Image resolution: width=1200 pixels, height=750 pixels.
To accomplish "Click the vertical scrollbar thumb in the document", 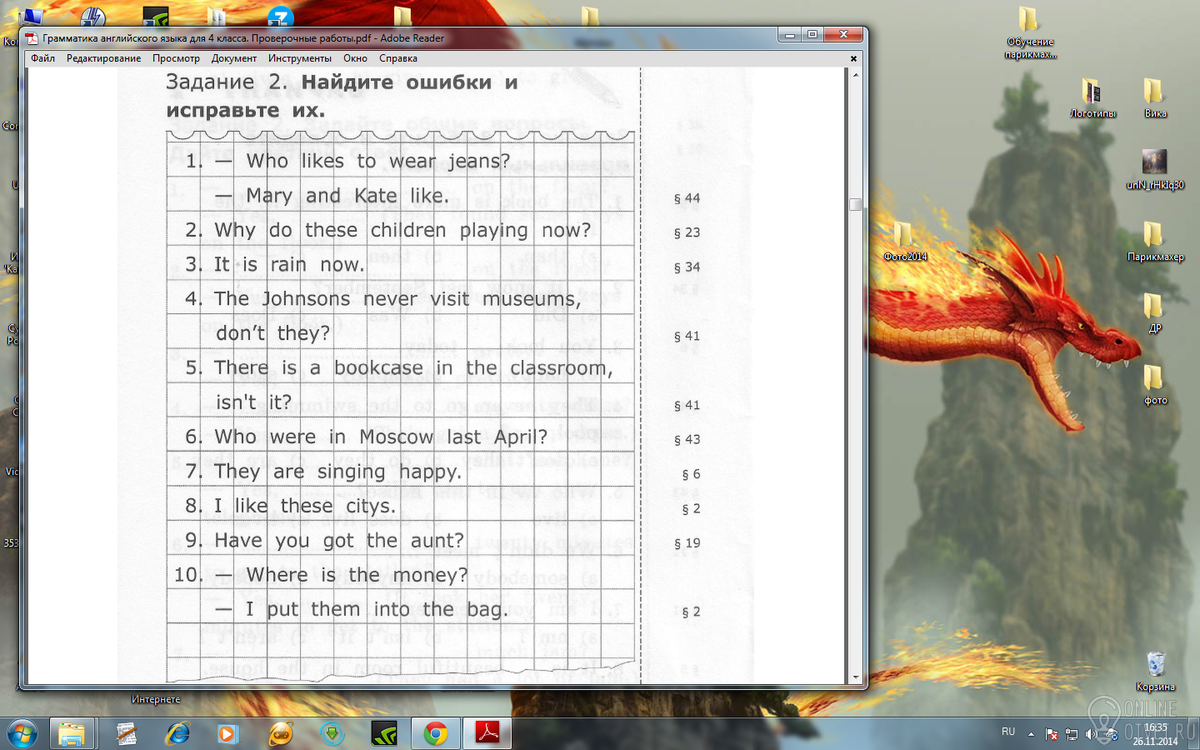I will (855, 204).
